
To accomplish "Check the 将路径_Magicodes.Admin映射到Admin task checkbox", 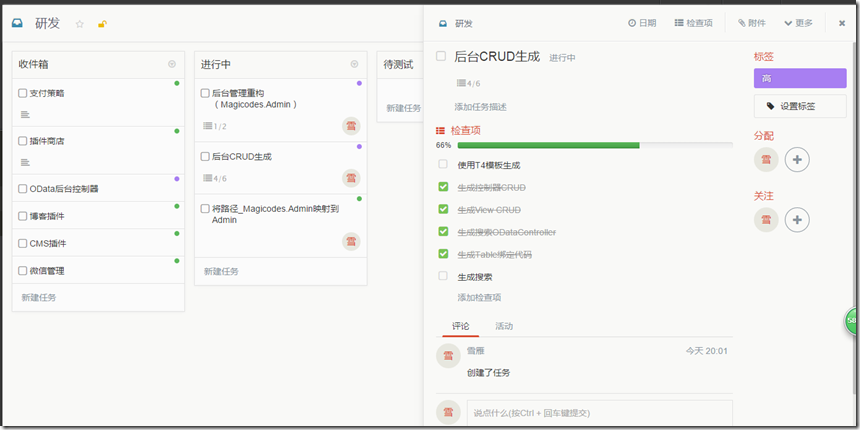I will tap(205, 208).
